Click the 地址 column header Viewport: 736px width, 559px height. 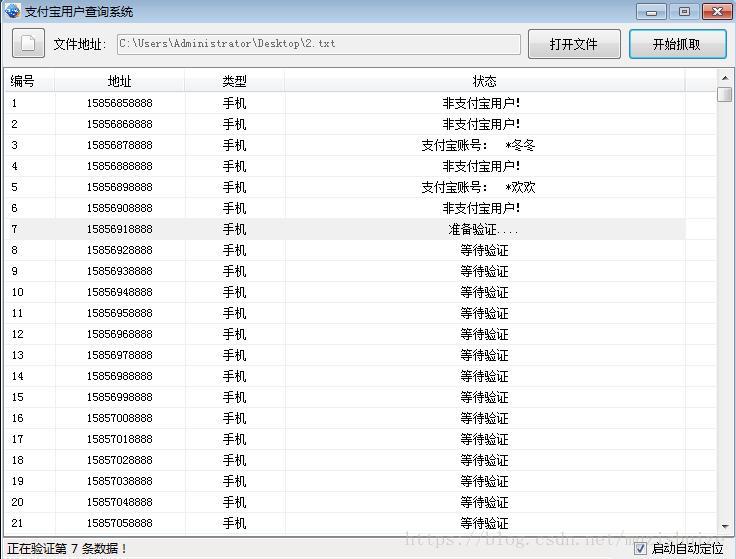[120, 81]
